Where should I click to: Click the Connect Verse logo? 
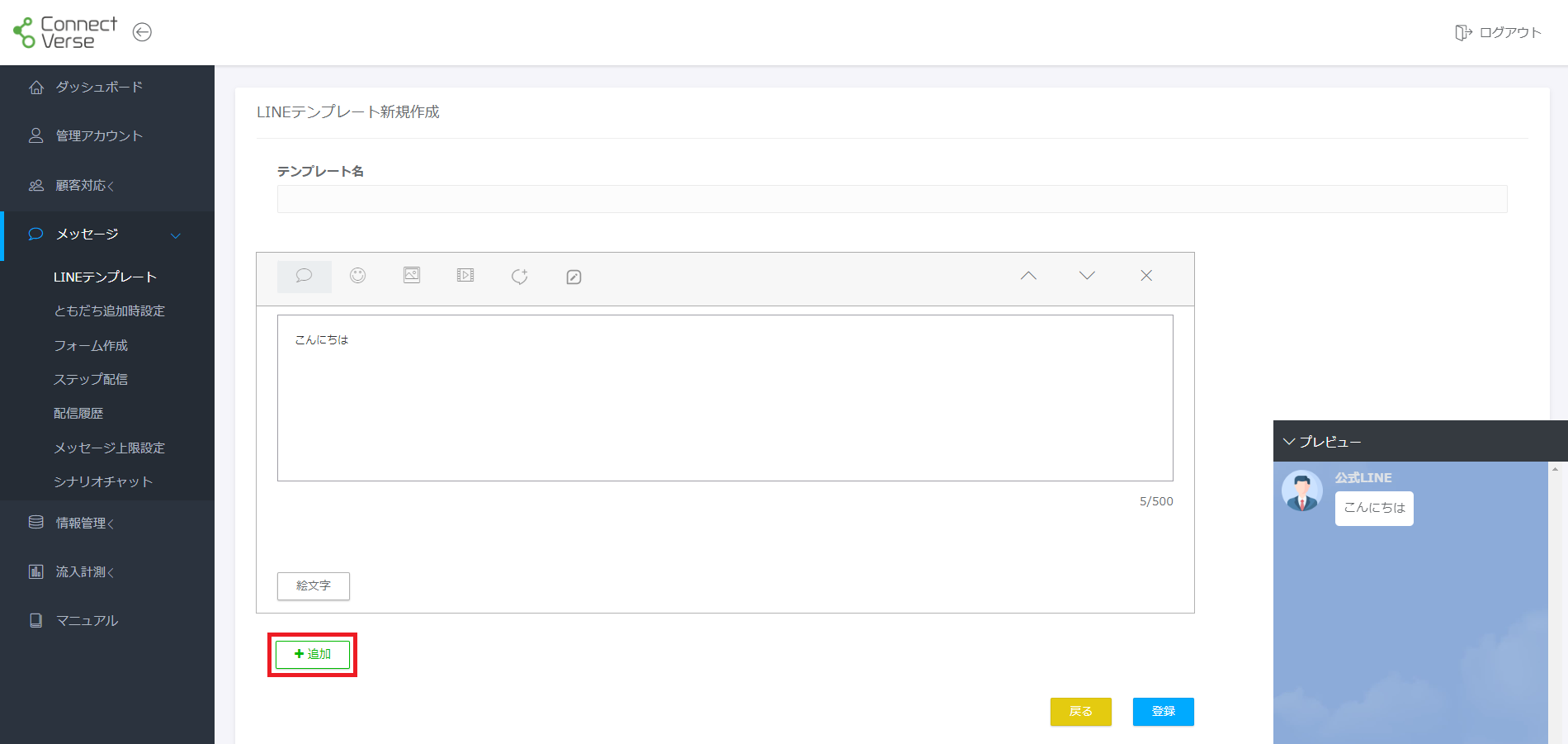coord(65,32)
